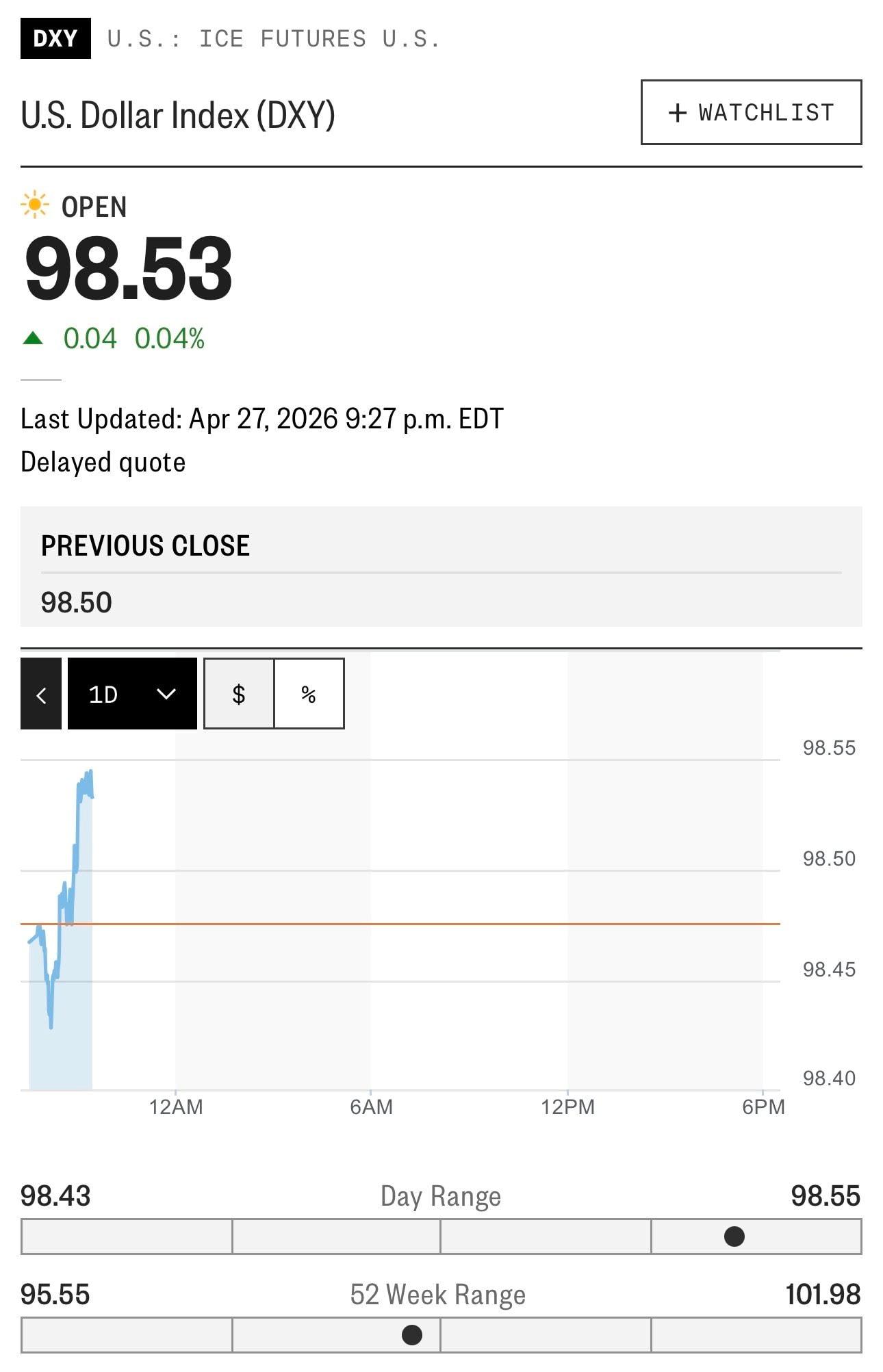Viewport: 883px width, 1372px height.
Task: Switch chart to percent change view
Action: point(309,694)
